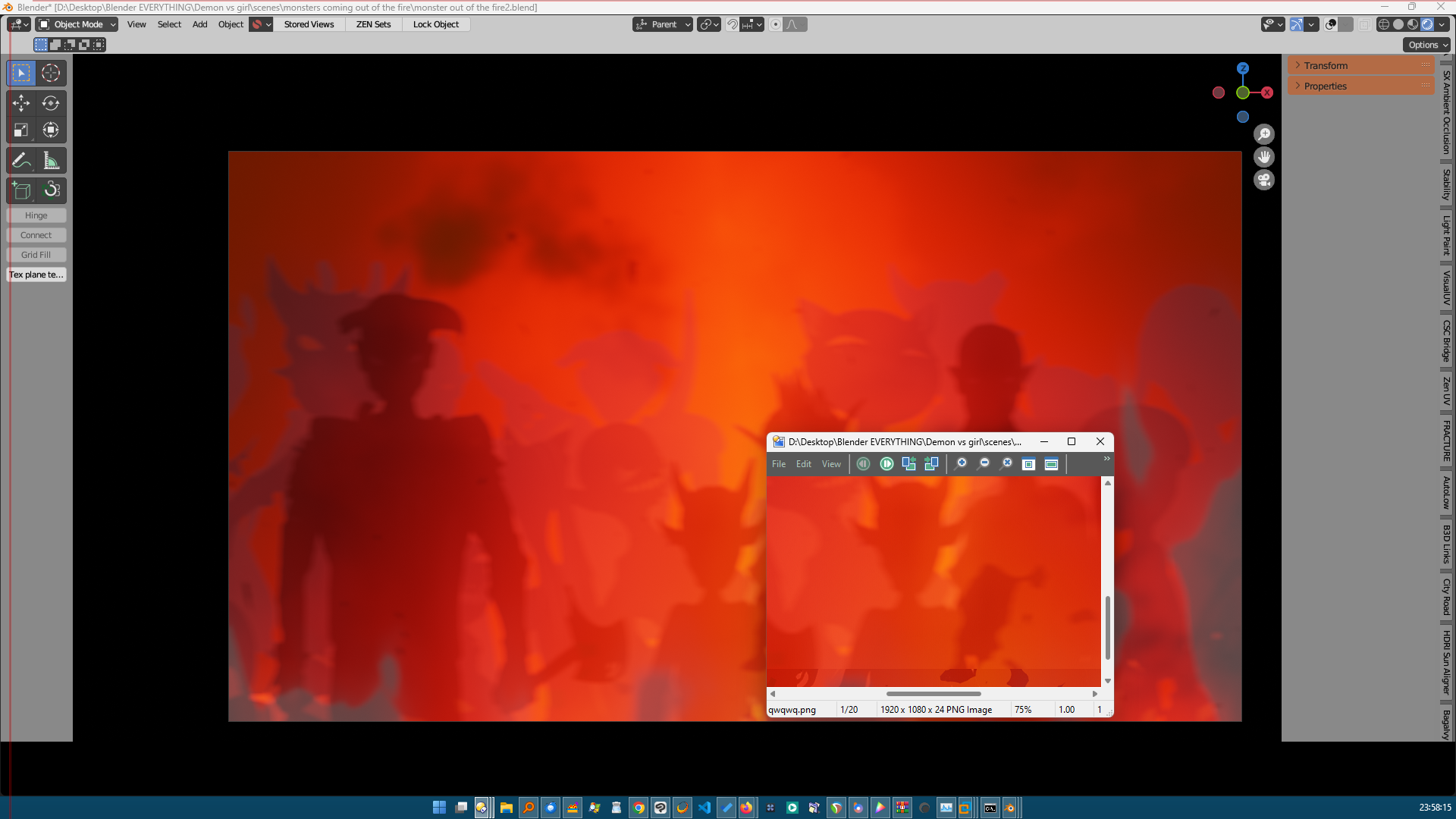Select the Add Cube tool

[x=21, y=190]
